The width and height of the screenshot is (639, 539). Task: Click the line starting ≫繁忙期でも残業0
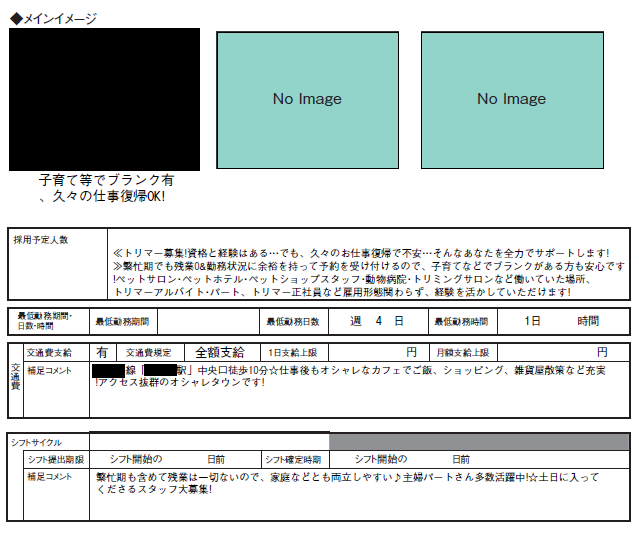click(x=369, y=266)
